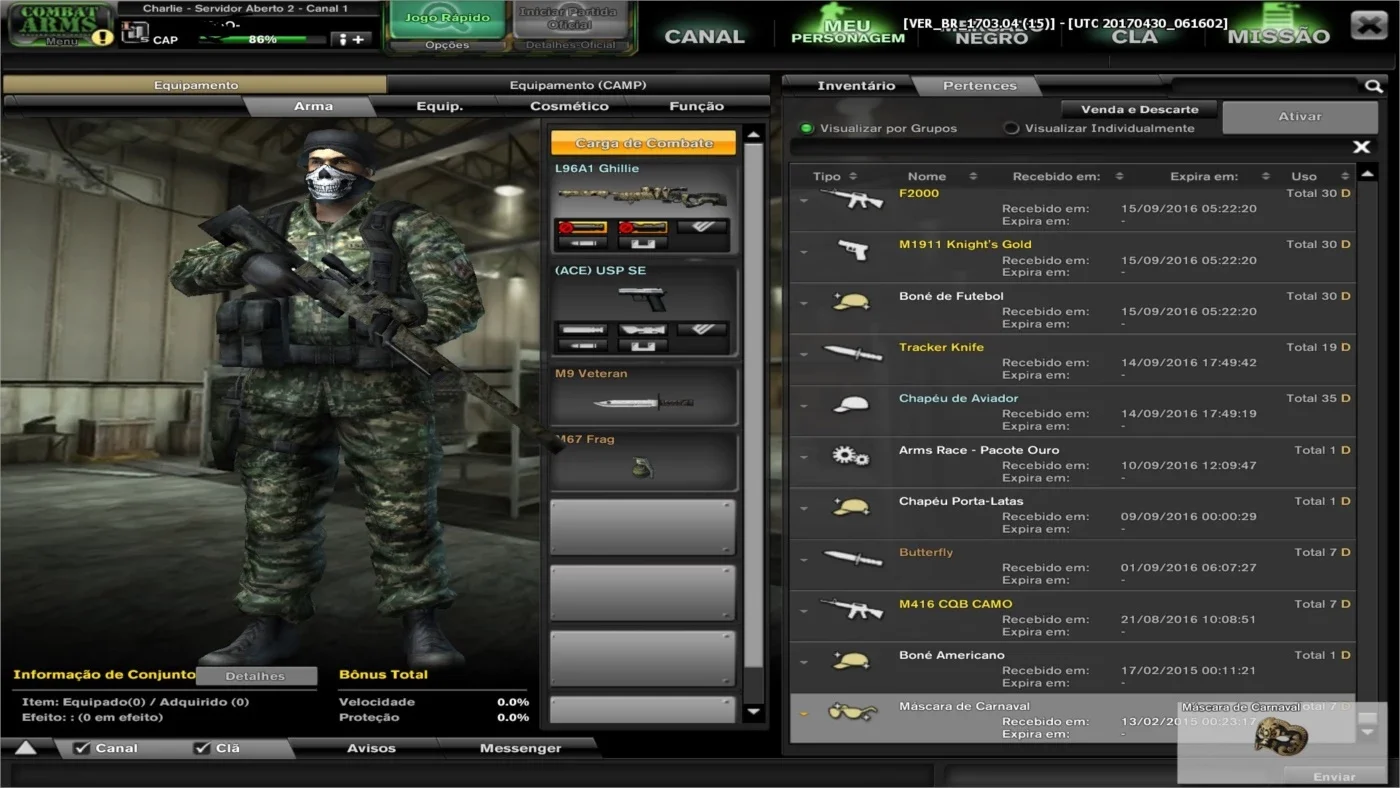1400x788 pixels.
Task: Open the Equip. sub-tab
Action: pos(439,106)
